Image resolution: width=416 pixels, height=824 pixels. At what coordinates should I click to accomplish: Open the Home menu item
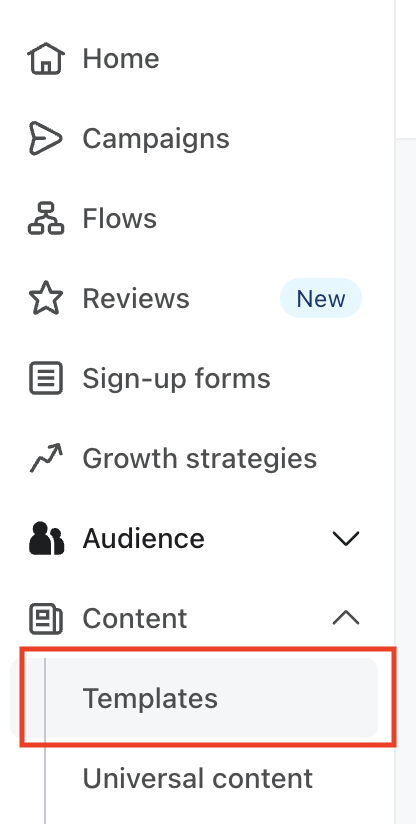[x=121, y=58]
